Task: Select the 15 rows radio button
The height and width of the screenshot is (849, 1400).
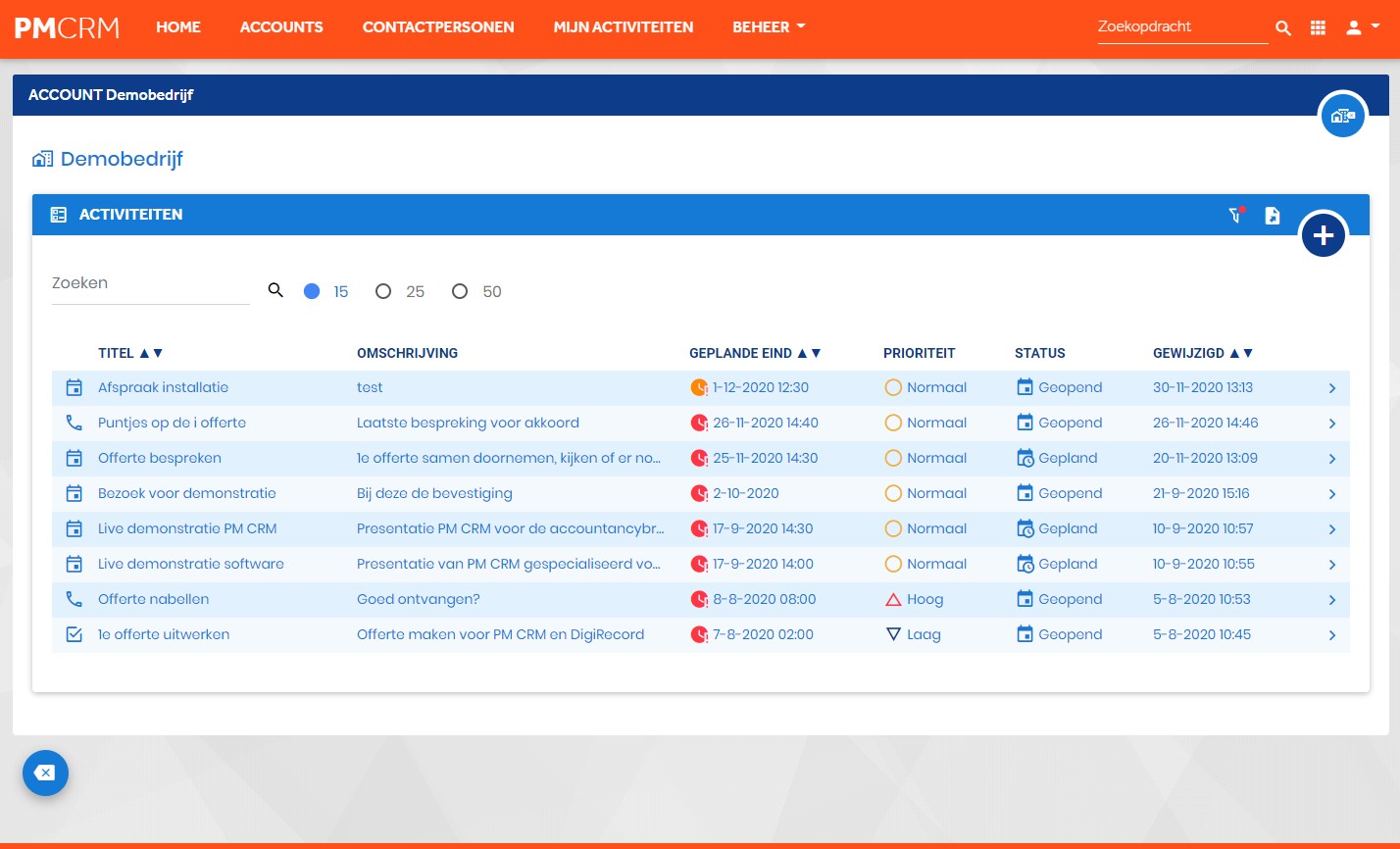Action: coord(312,291)
